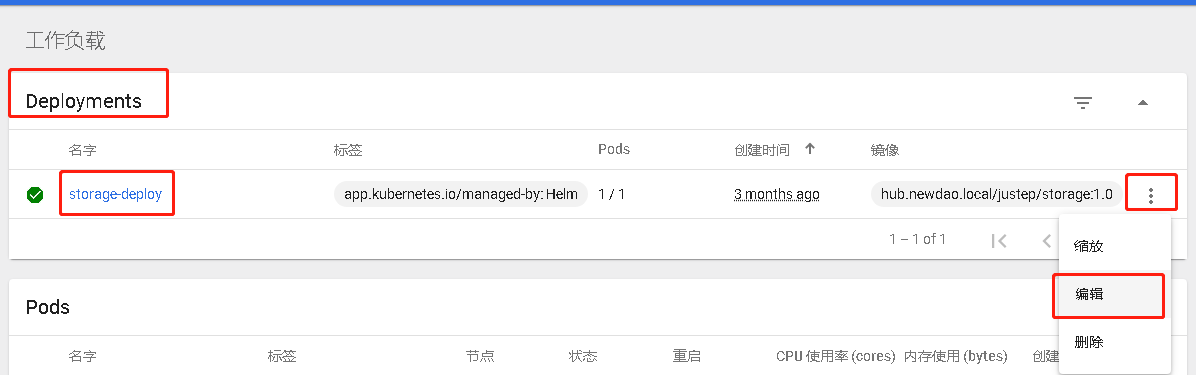This screenshot has width=1196, height=375.
Task: Click green status check icon beside storage-deploy
Action: [x=35, y=195]
